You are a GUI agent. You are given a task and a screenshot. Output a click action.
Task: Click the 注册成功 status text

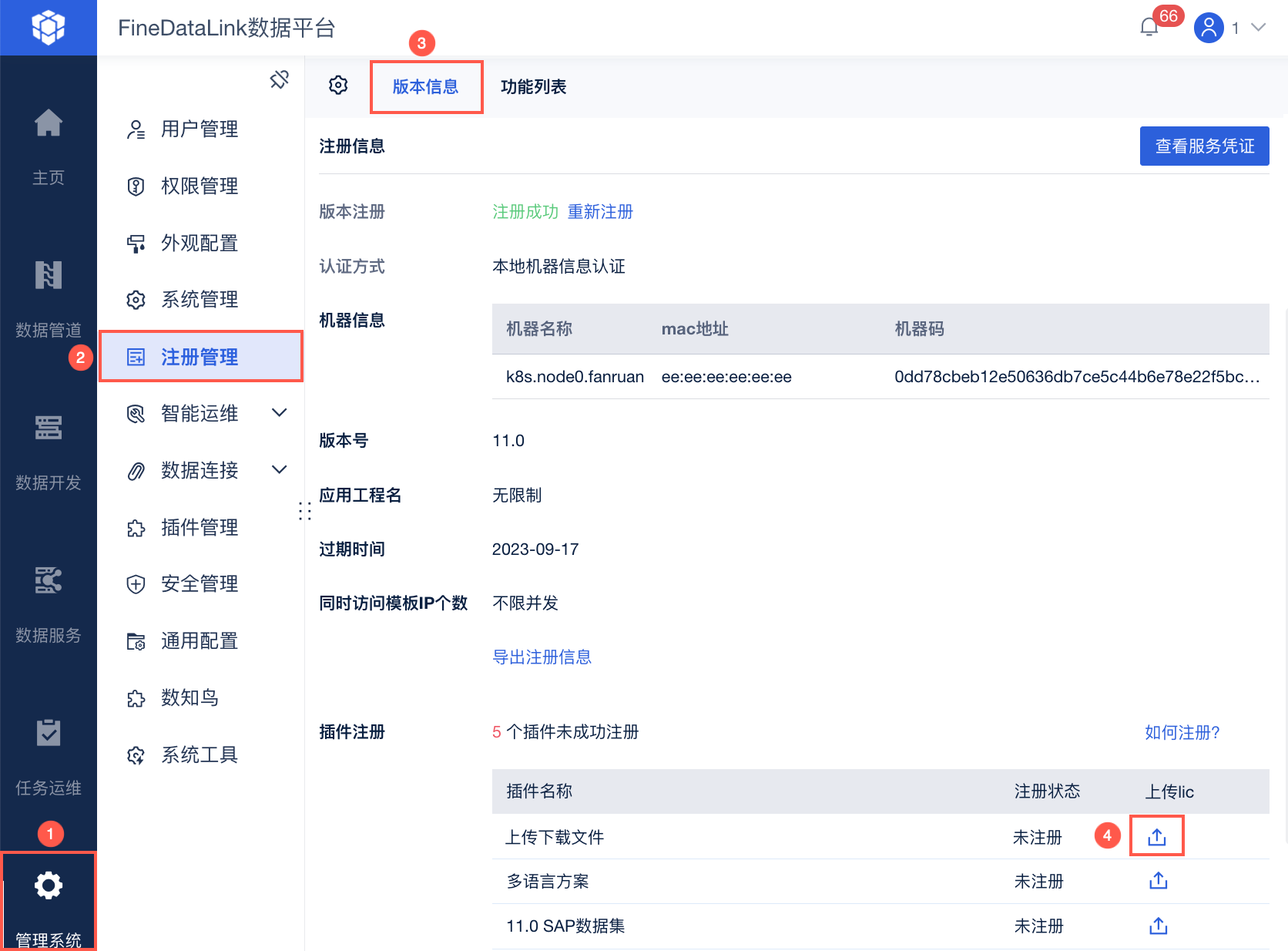click(525, 212)
